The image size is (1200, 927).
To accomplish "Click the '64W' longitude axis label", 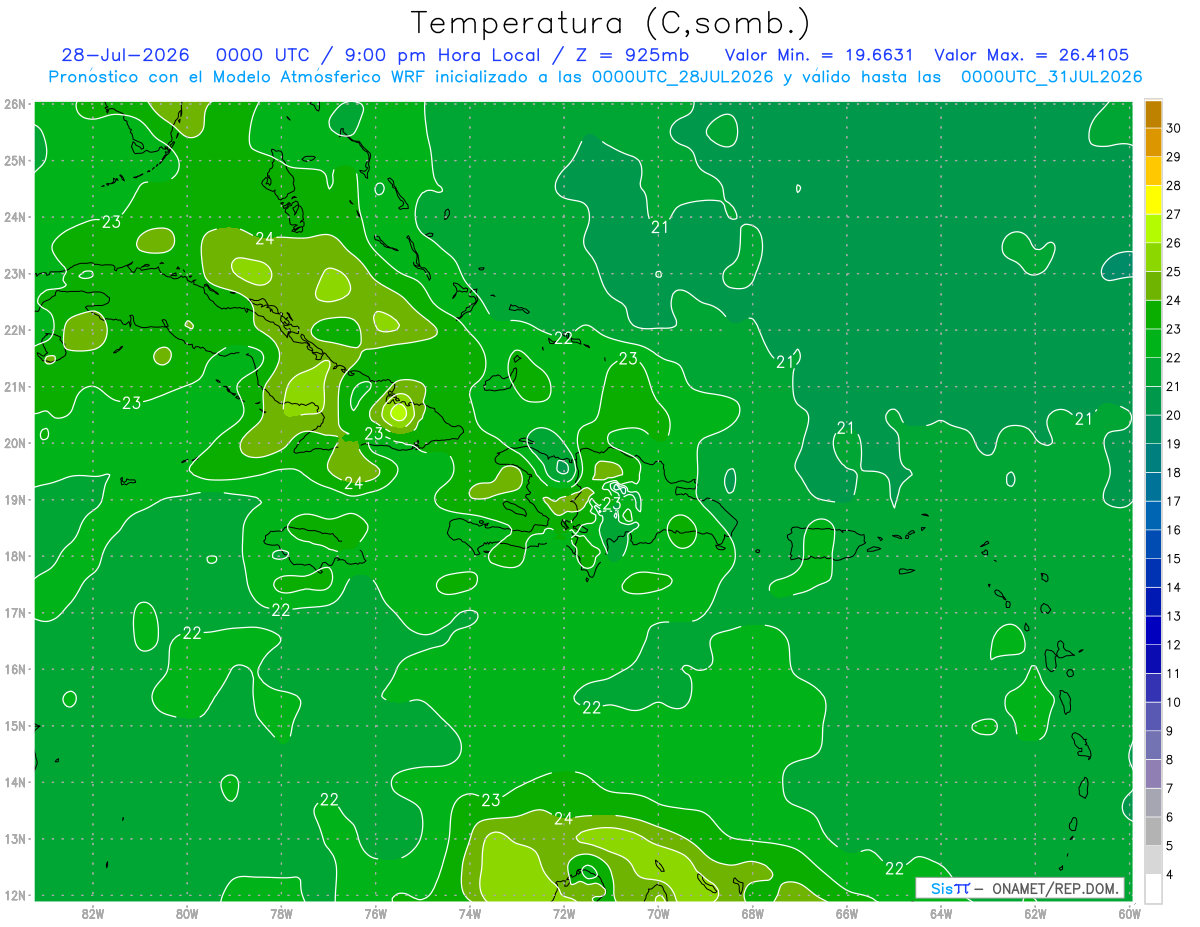I will (x=941, y=913).
